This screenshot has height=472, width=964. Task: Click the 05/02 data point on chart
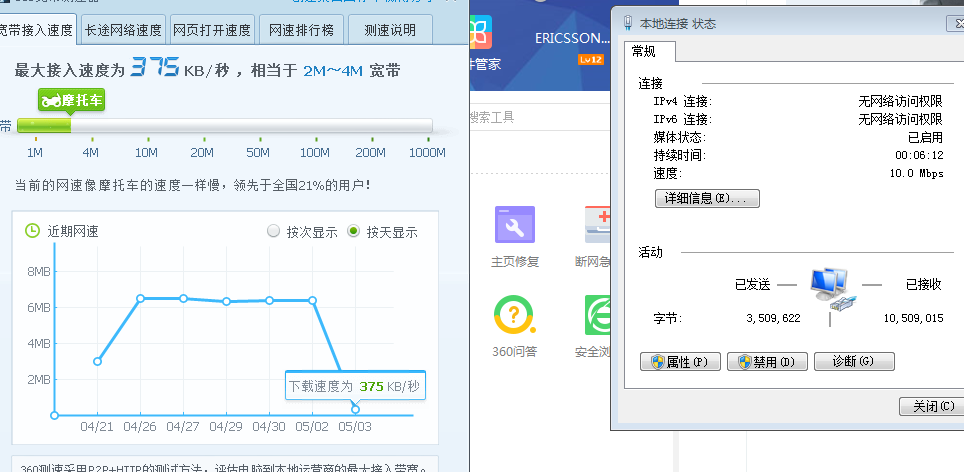[x=312, y=301]
